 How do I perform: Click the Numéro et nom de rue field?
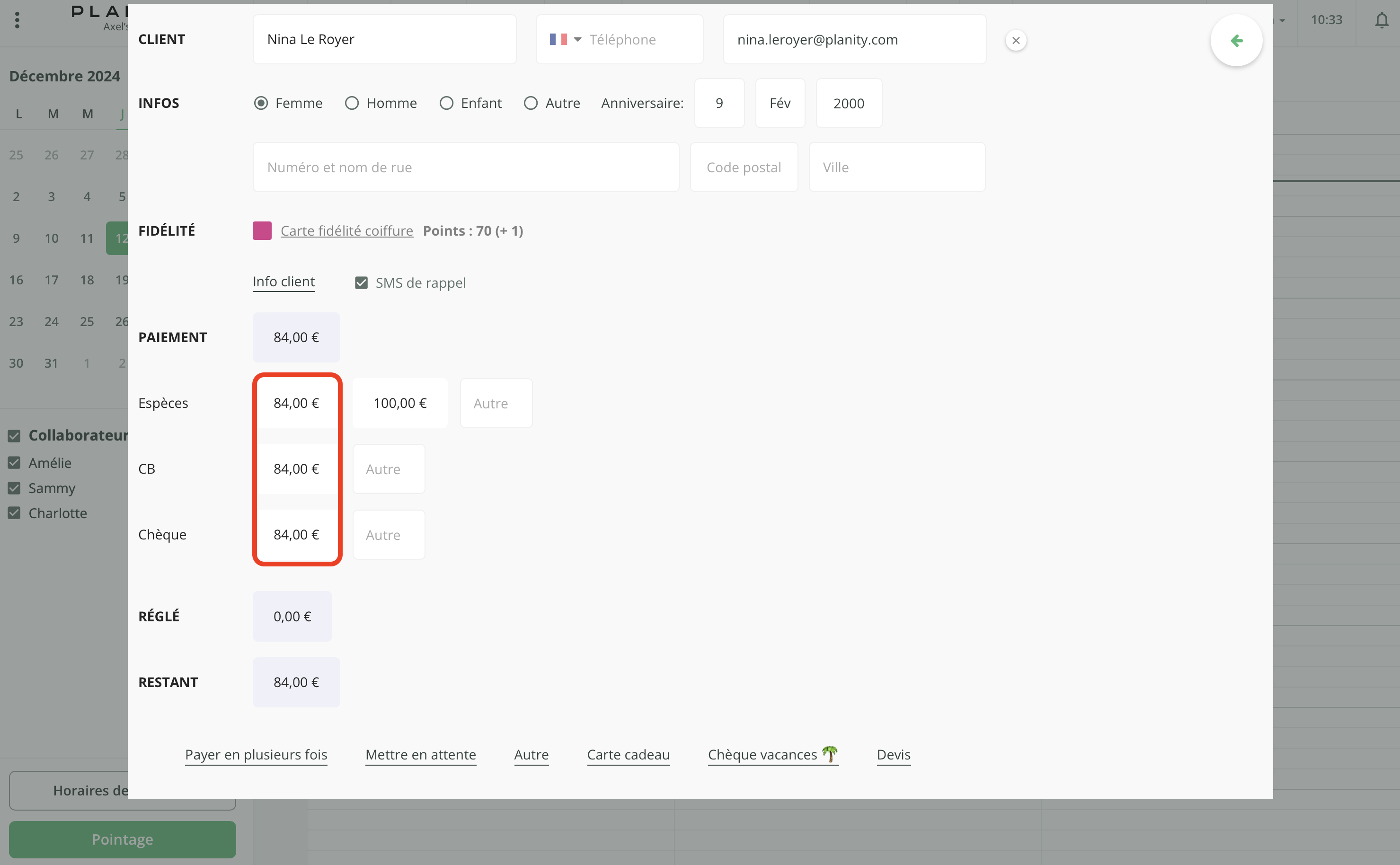point(466,167)
